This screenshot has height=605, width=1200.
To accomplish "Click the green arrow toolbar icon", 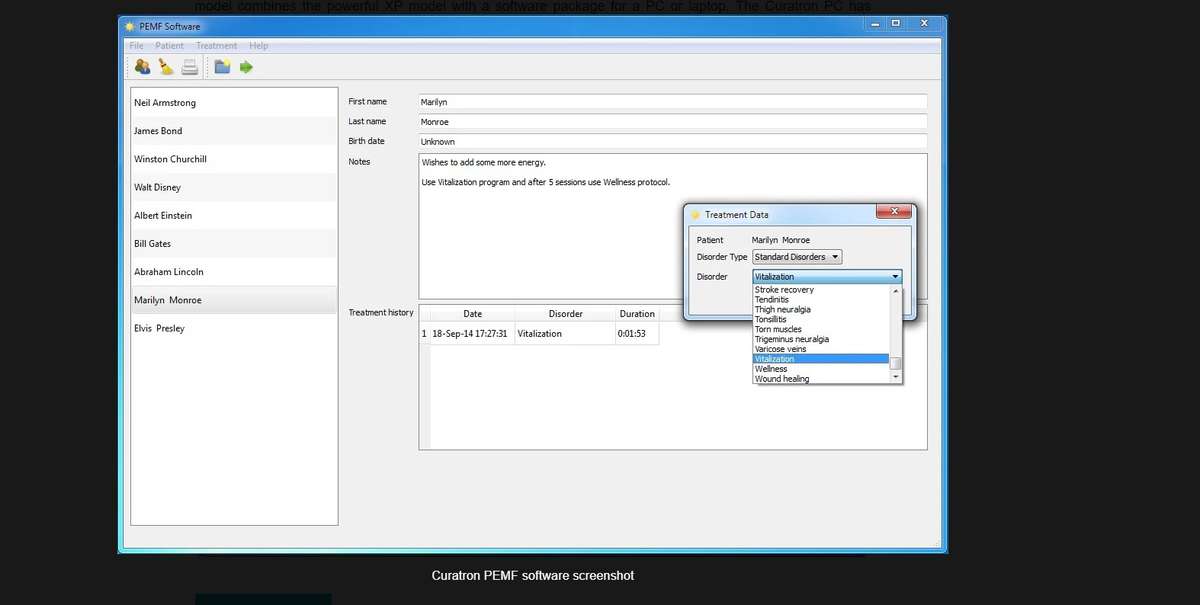I will (x=246, y=67).
